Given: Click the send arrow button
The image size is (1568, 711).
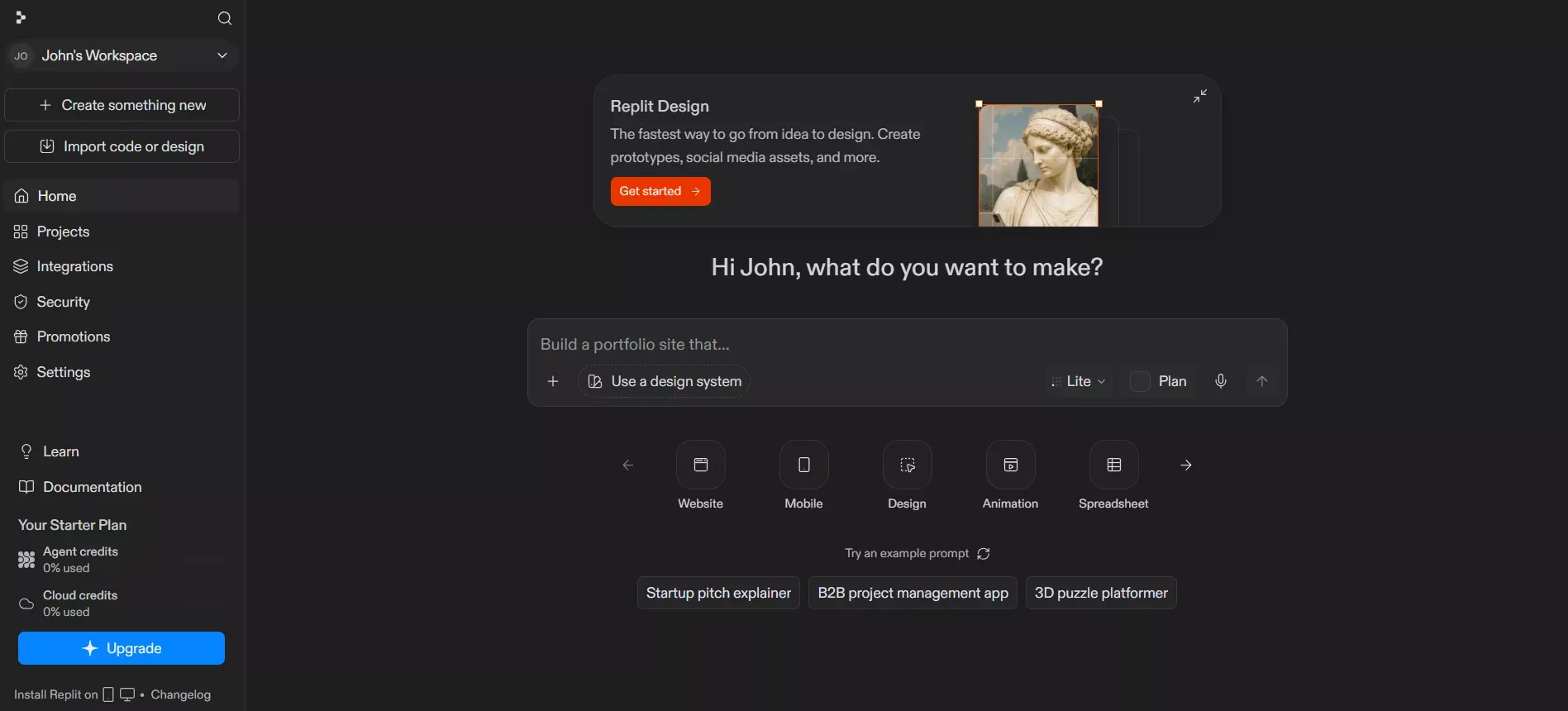Looking at the screenshot, I should 1262,381.
